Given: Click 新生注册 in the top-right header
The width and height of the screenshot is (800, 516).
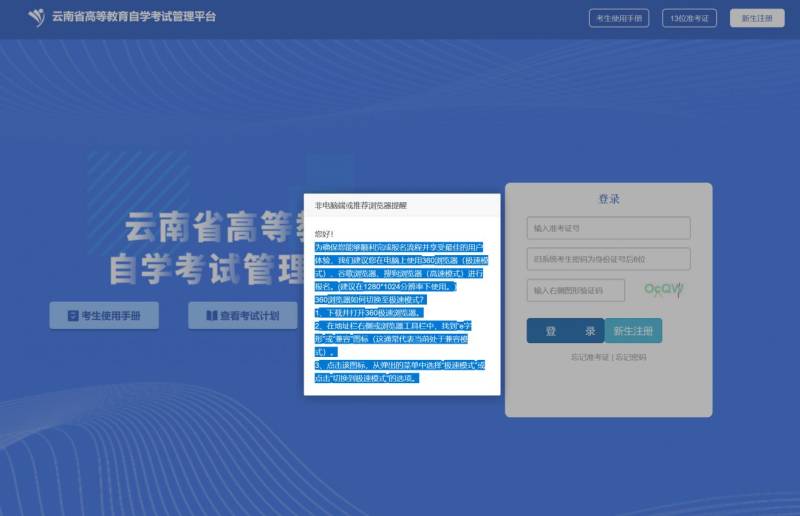Looking at the screenshot, I should pyautogui.click(x=757, y=18).
